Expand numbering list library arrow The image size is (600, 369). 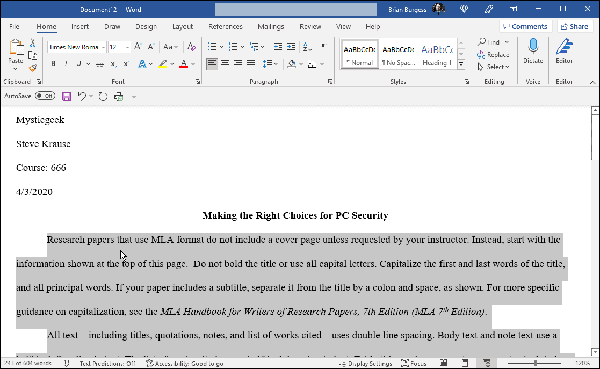coord(242,47)
